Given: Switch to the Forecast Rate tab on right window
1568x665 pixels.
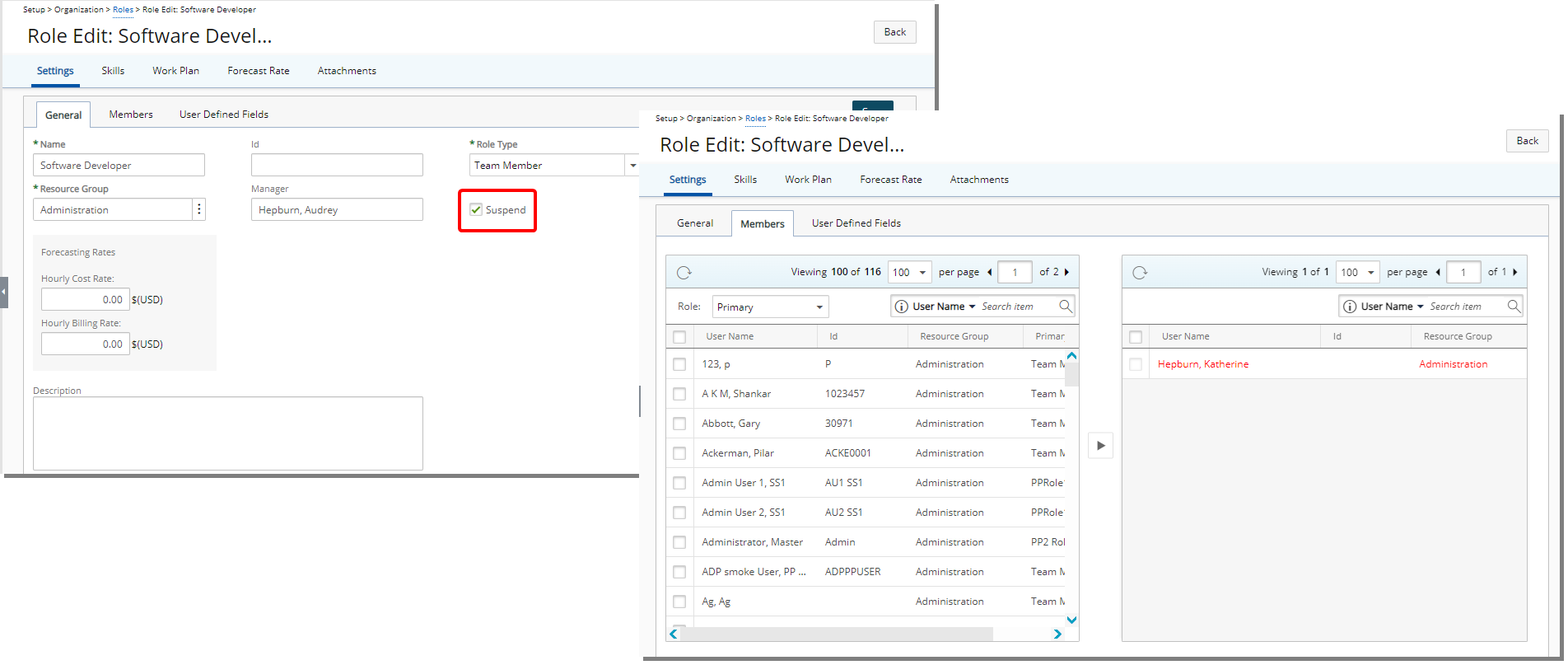Looking at the screenshot, I should click(890, 180).
